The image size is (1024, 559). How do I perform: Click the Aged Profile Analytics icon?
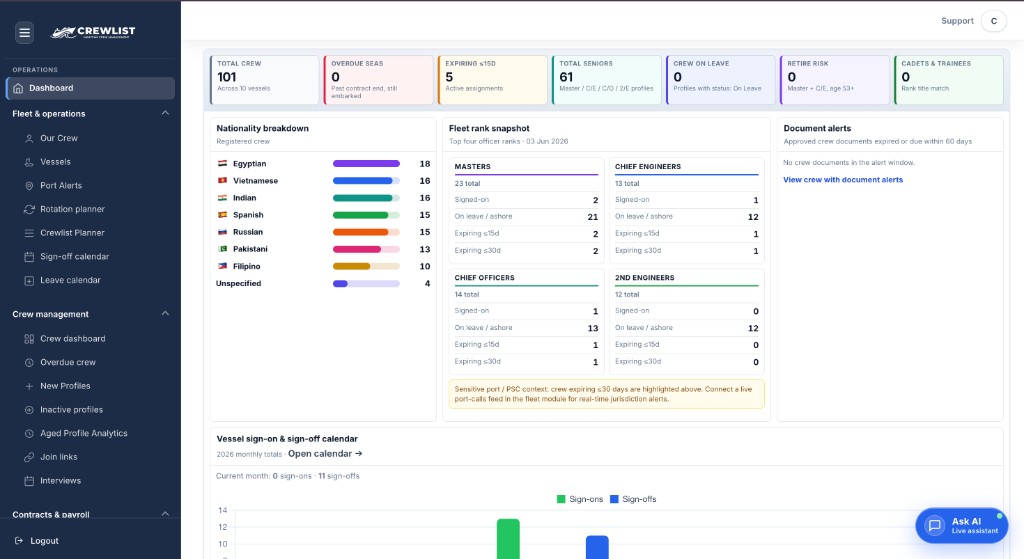tap(29, 434)
